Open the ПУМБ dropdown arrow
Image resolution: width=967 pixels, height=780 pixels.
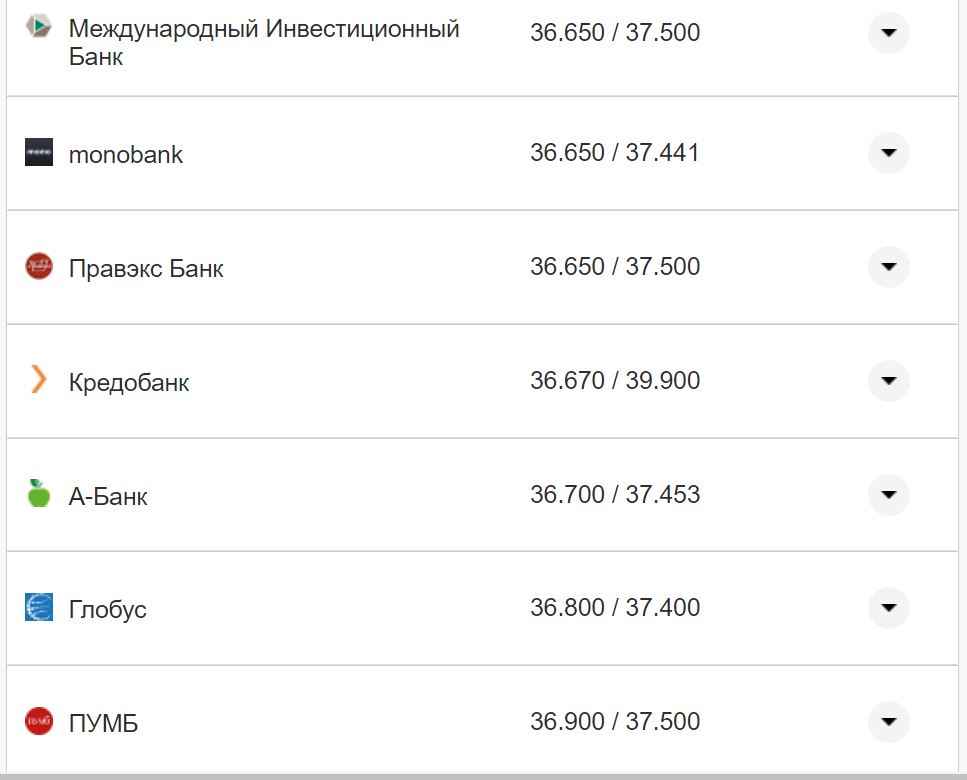(888, 720)
